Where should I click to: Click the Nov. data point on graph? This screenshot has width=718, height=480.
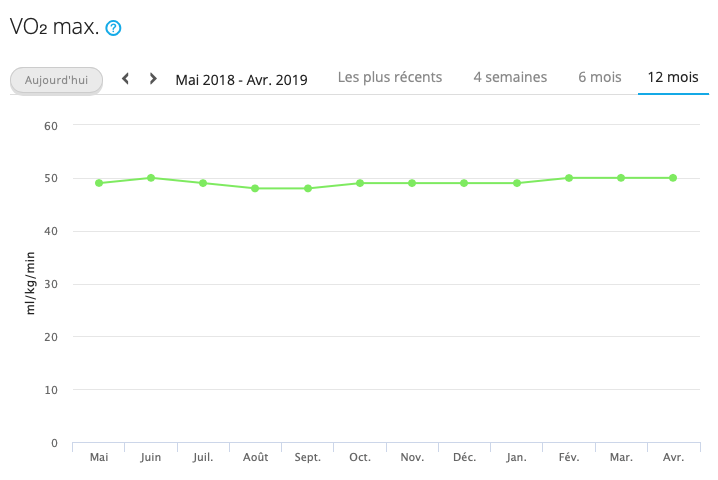(412, 183)
